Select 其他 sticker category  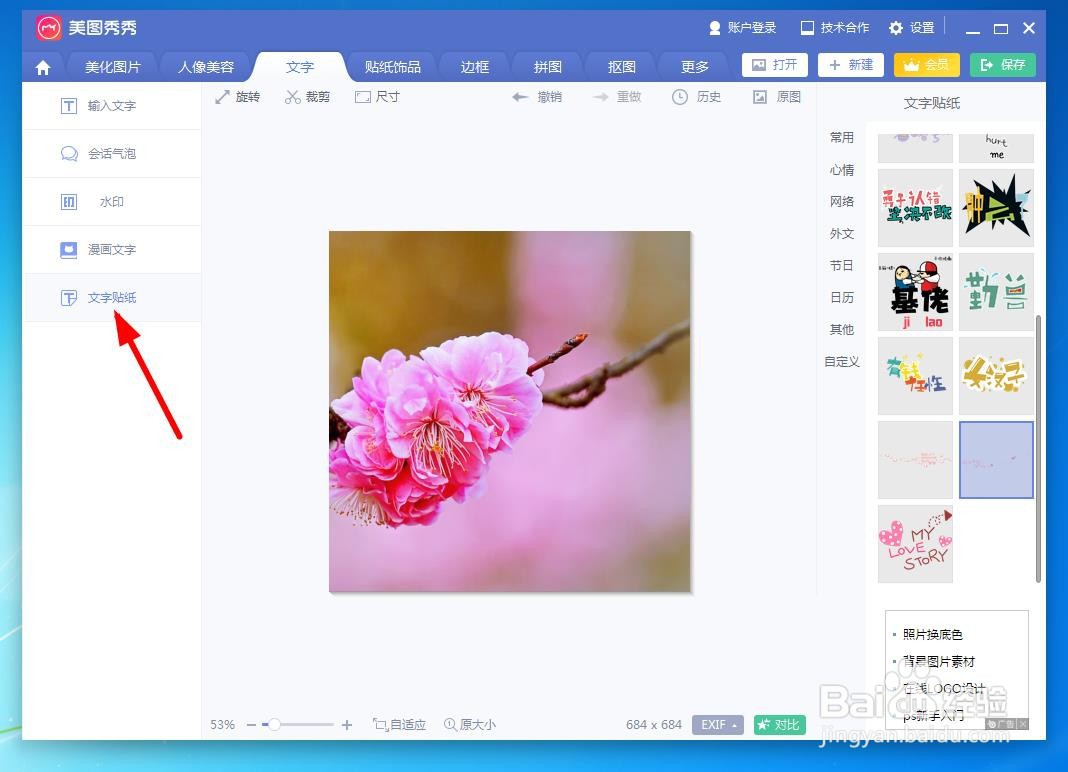click(x=842, y=330)
